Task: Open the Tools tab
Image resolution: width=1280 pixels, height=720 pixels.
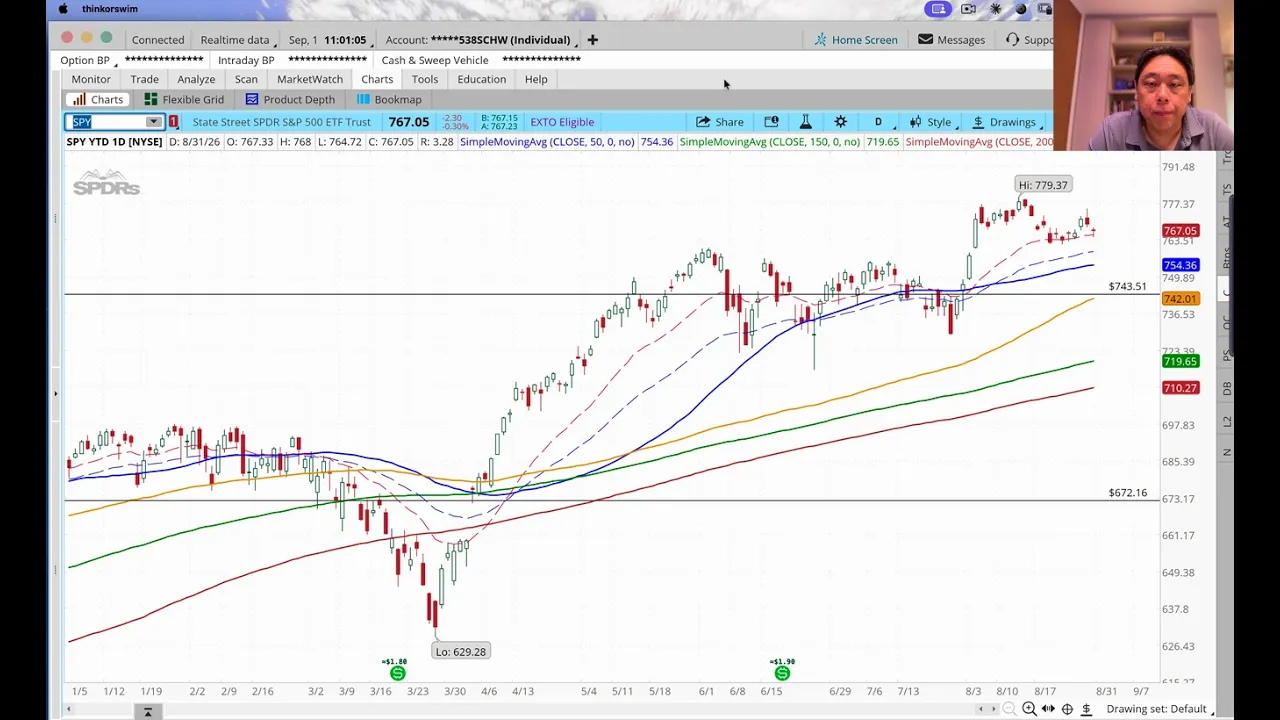Action: point(425,79)
